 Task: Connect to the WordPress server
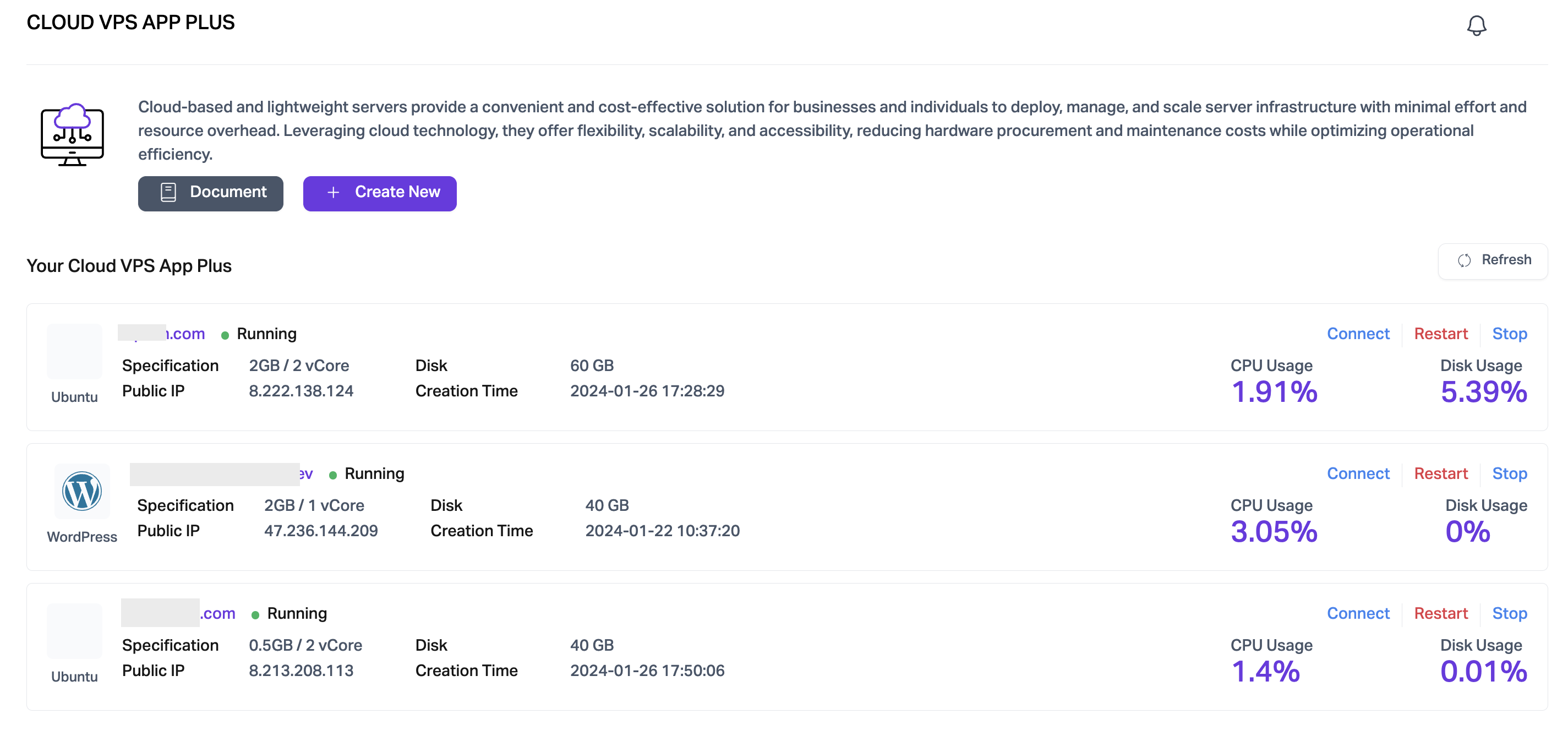pyautogui.click(x=1358, y=473)
